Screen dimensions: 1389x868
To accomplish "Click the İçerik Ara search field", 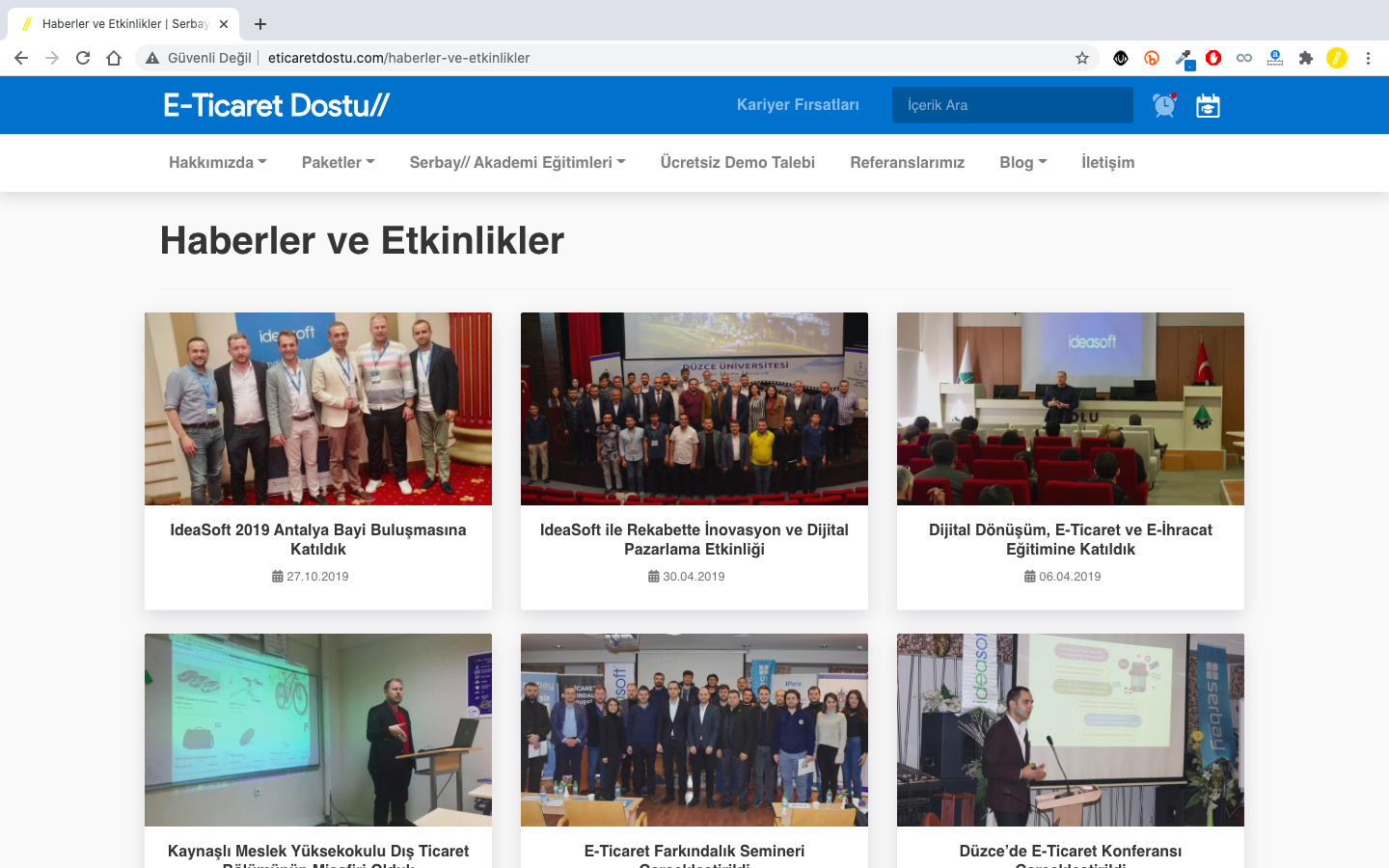I will pos(1013,105).
